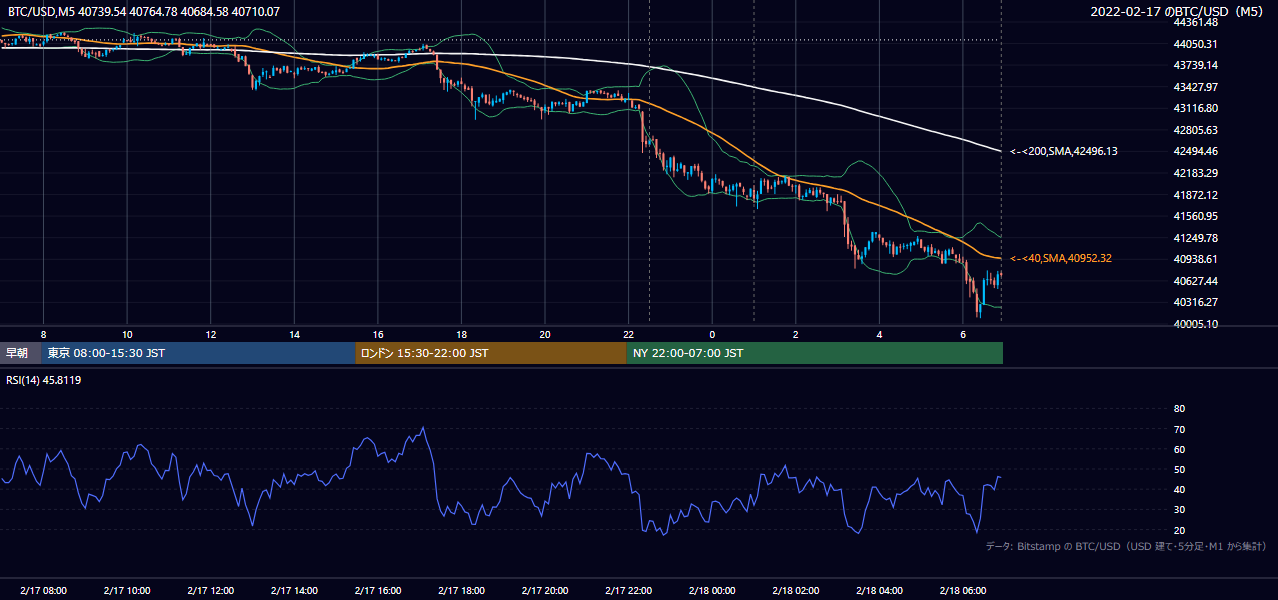This screenshot has width=1278, height=600.
Task: Click price axis value 42494.46
Action: pos(1196,151)
